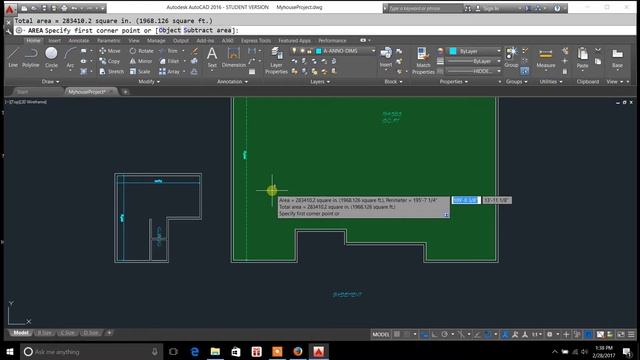Click the Stretch tool
Viewport: 640px width, 360px height.
pos(111,71)
